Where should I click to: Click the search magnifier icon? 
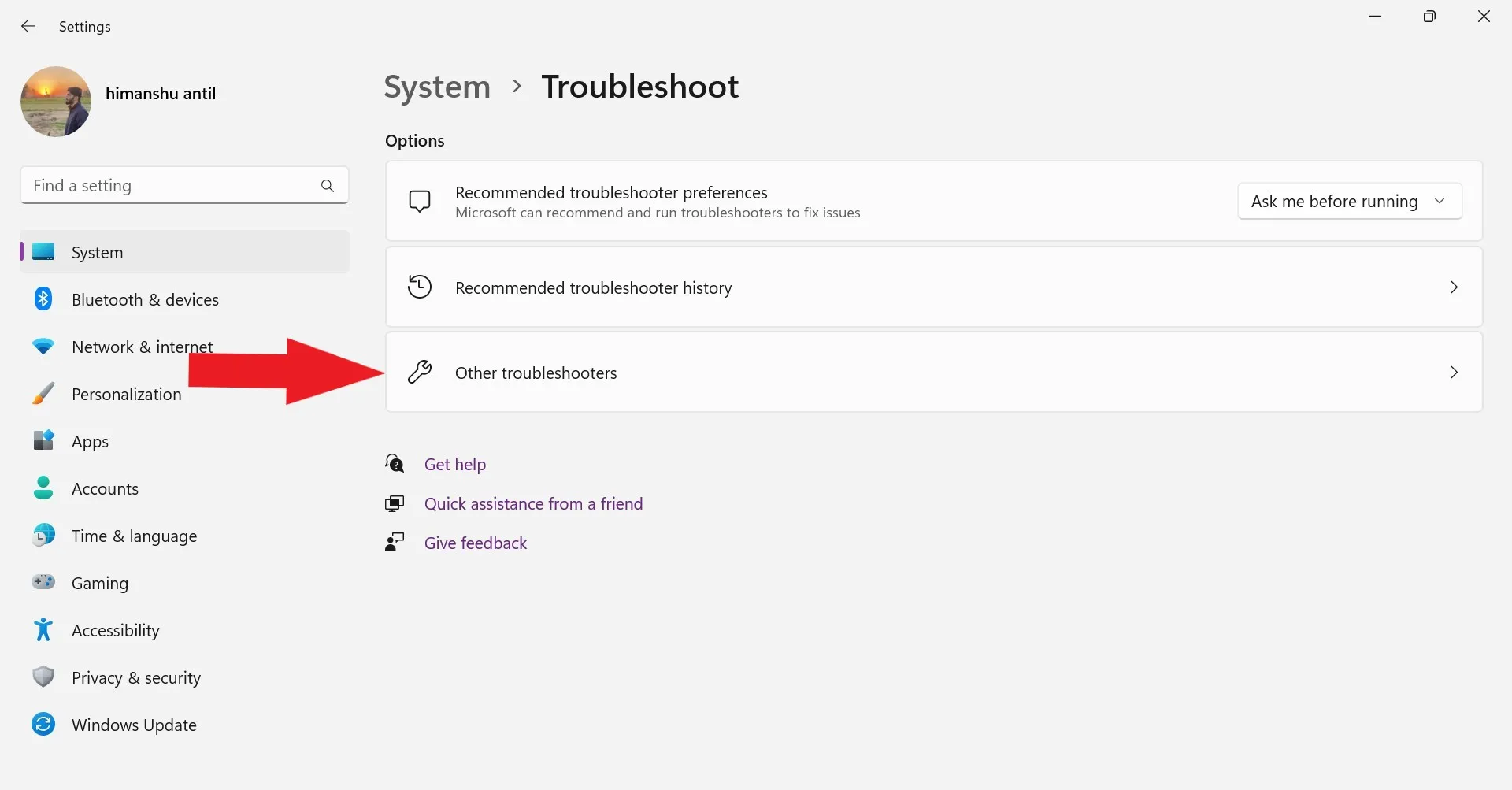point(328,186)
